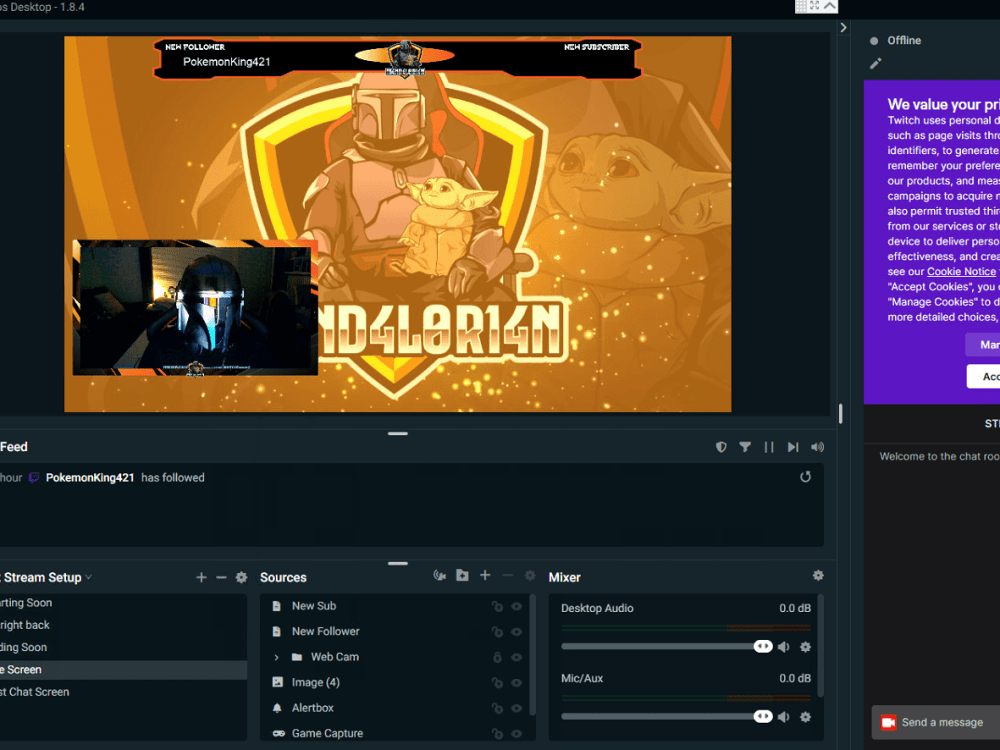Hide the New Follower source
1000x750 pixels.
click(x=517, y=632)
